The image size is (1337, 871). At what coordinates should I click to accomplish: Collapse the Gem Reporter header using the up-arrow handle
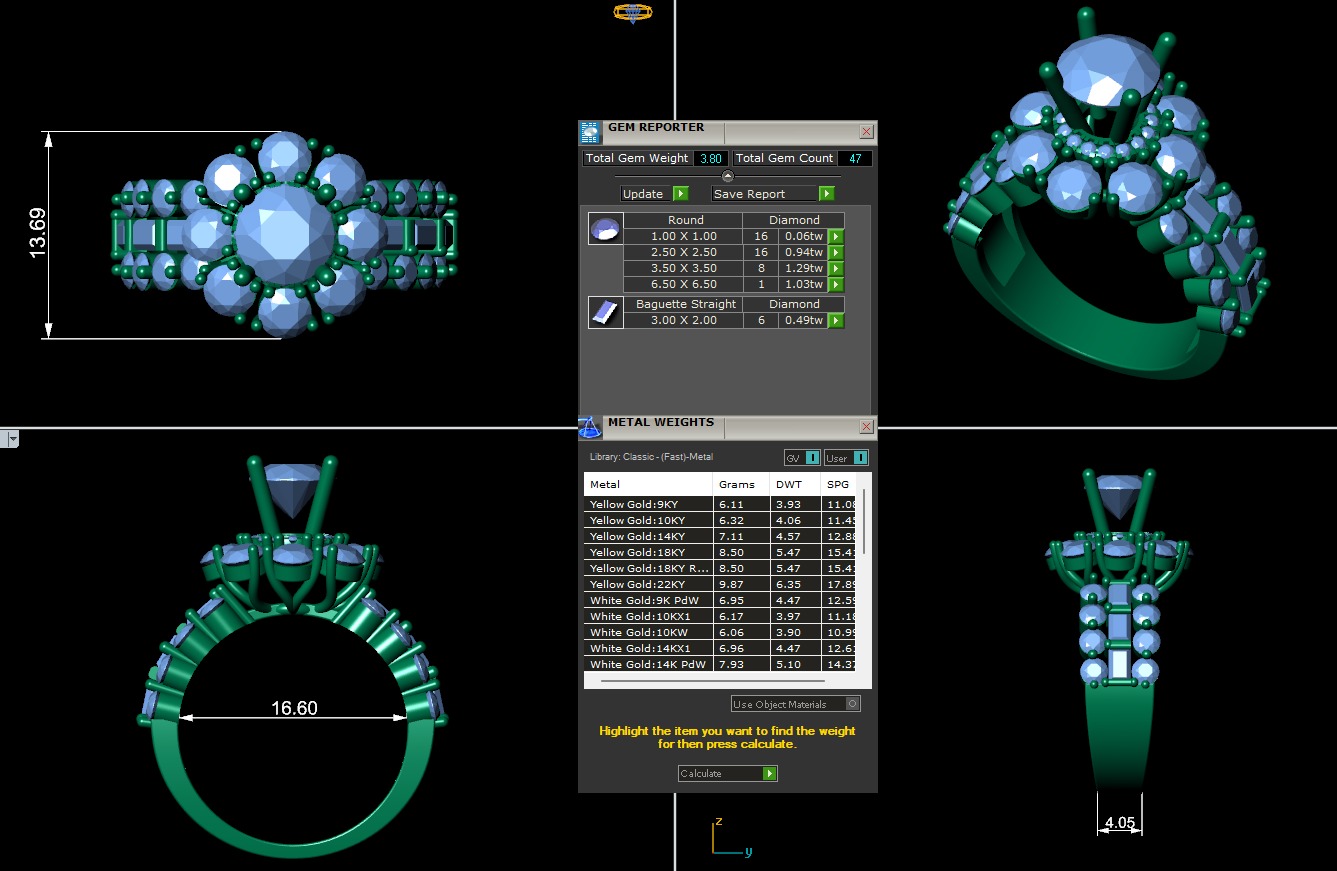coord(728,176)
